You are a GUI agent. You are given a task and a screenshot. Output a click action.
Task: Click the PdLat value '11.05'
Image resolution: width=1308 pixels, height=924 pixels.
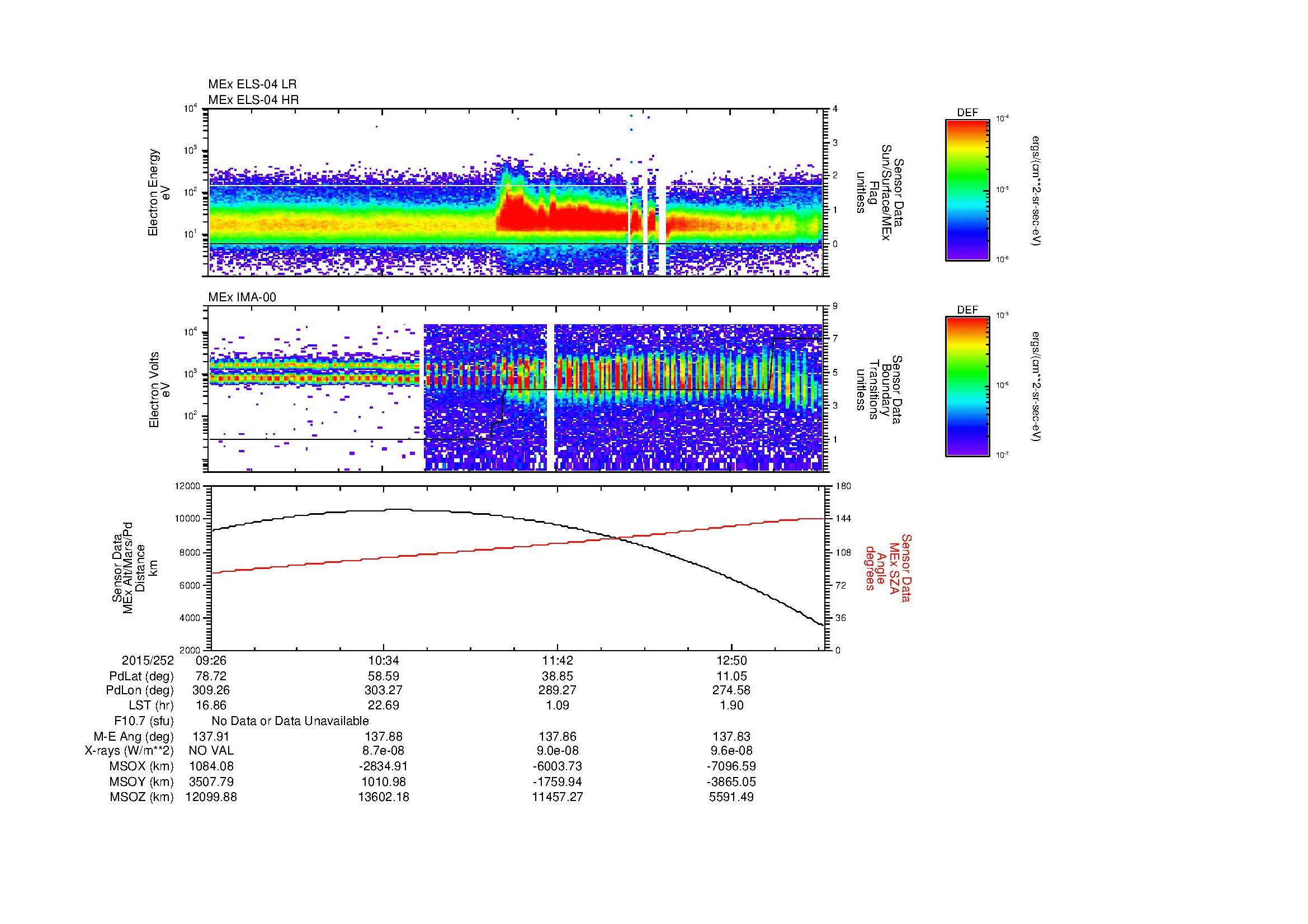coord(731,676)
